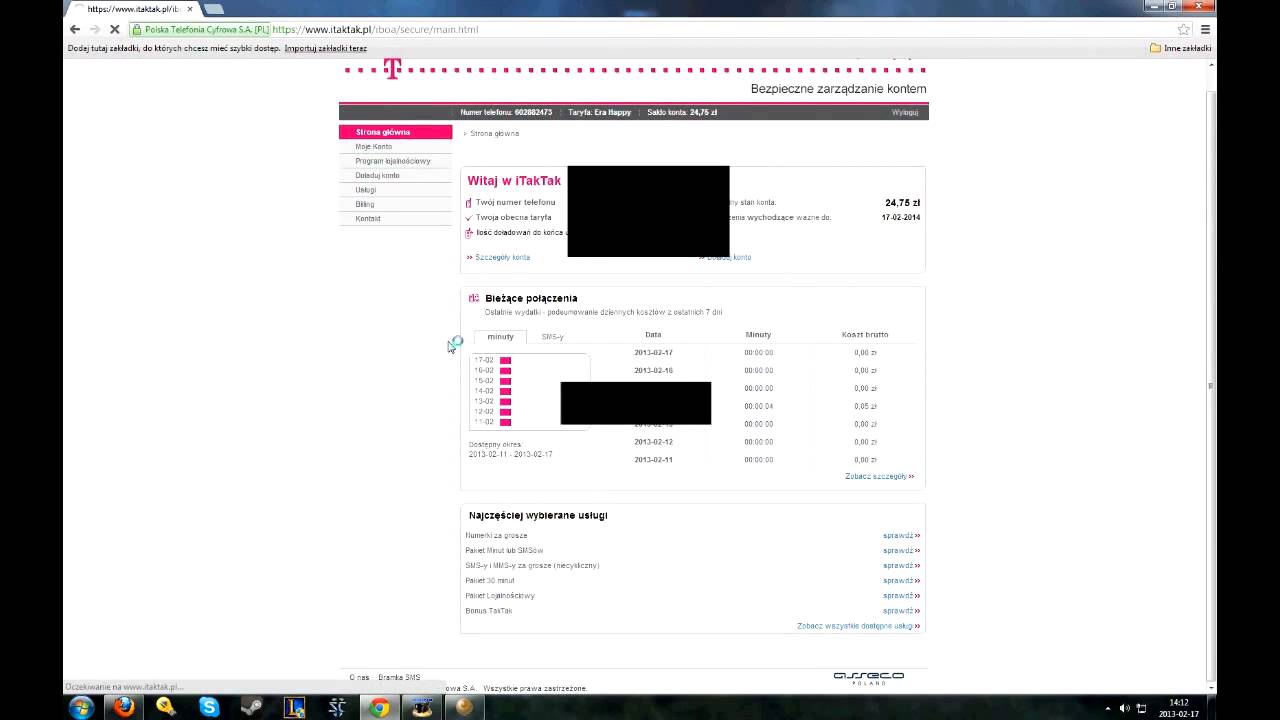Switch to the Chrome taskbar button
Screen dimensions: 1280x720
coord(379,707)
